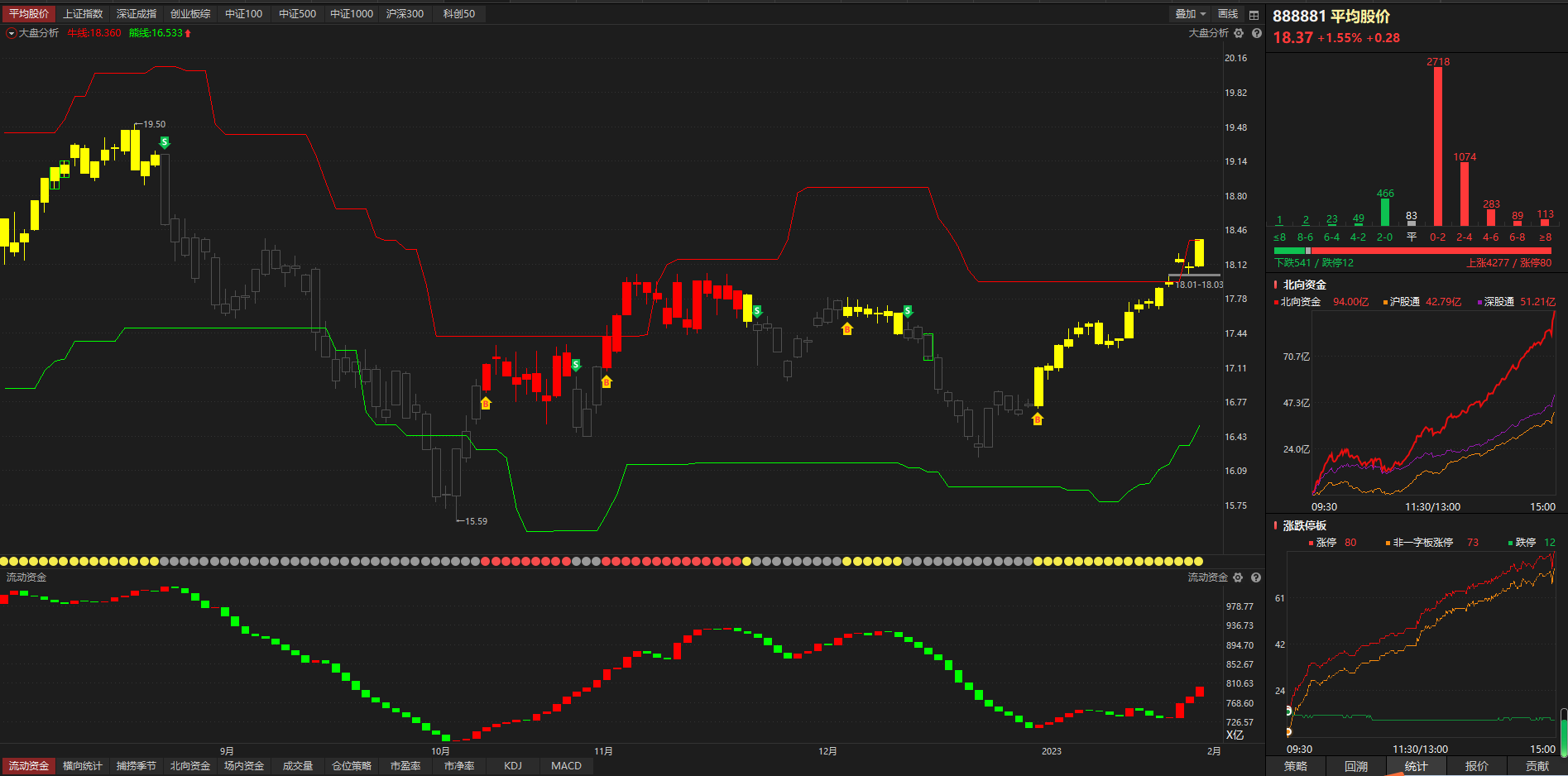
Task: Select the 横向统计 indicator tab
Action: click(83, 766)
